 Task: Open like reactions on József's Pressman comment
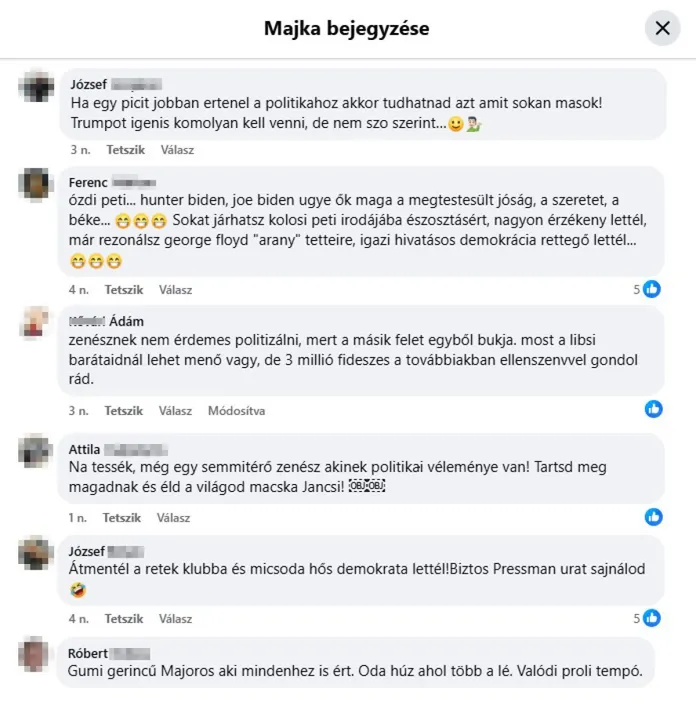(647, 618)
